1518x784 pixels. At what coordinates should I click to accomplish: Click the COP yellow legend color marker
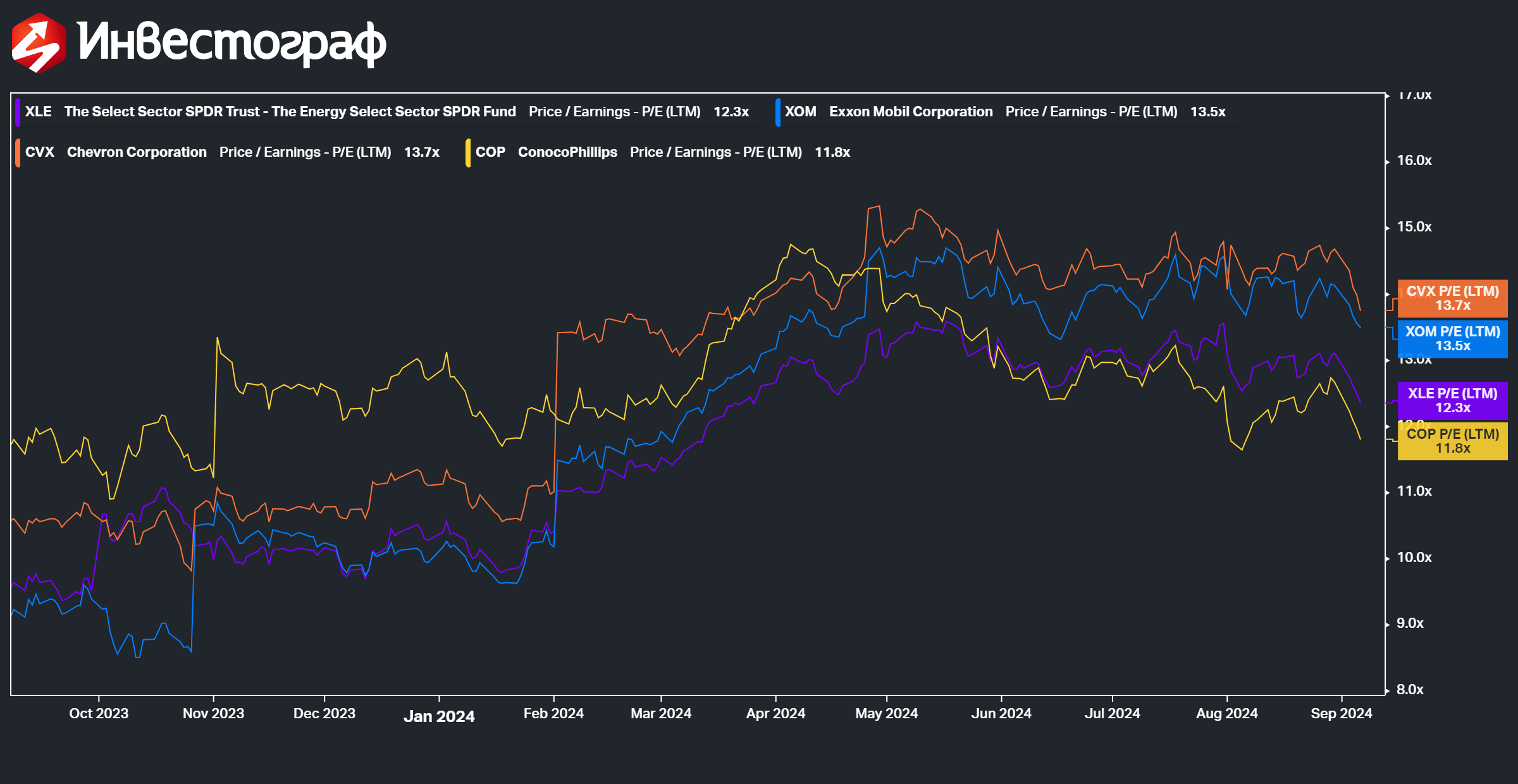(x=468, y=152)
